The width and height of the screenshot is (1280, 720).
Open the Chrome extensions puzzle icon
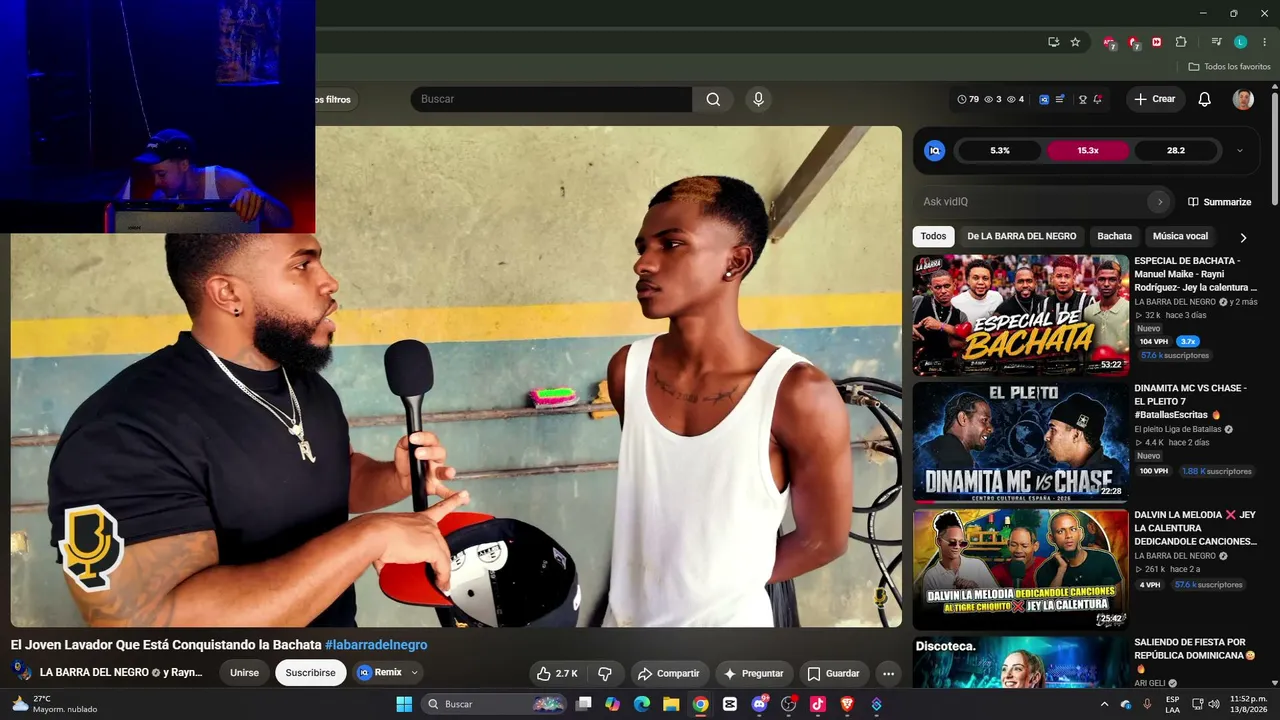click(1181, 42)
